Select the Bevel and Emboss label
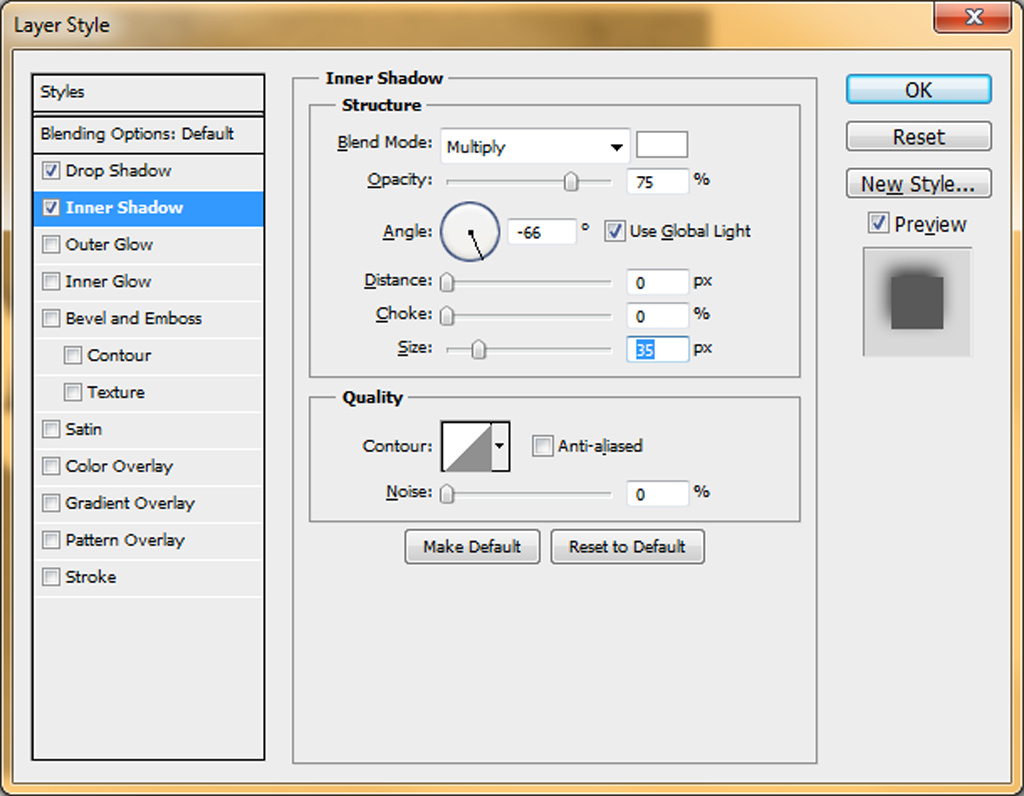Image resolution: width=1024 pixels, height=796 pixels. pos(133,318)
